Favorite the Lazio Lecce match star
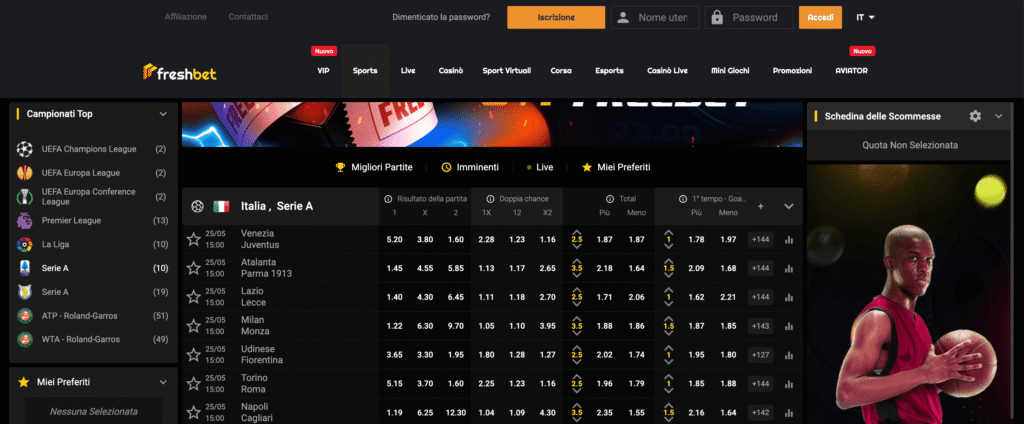Viewport: 1024px width, 424px height. (193, 297)
